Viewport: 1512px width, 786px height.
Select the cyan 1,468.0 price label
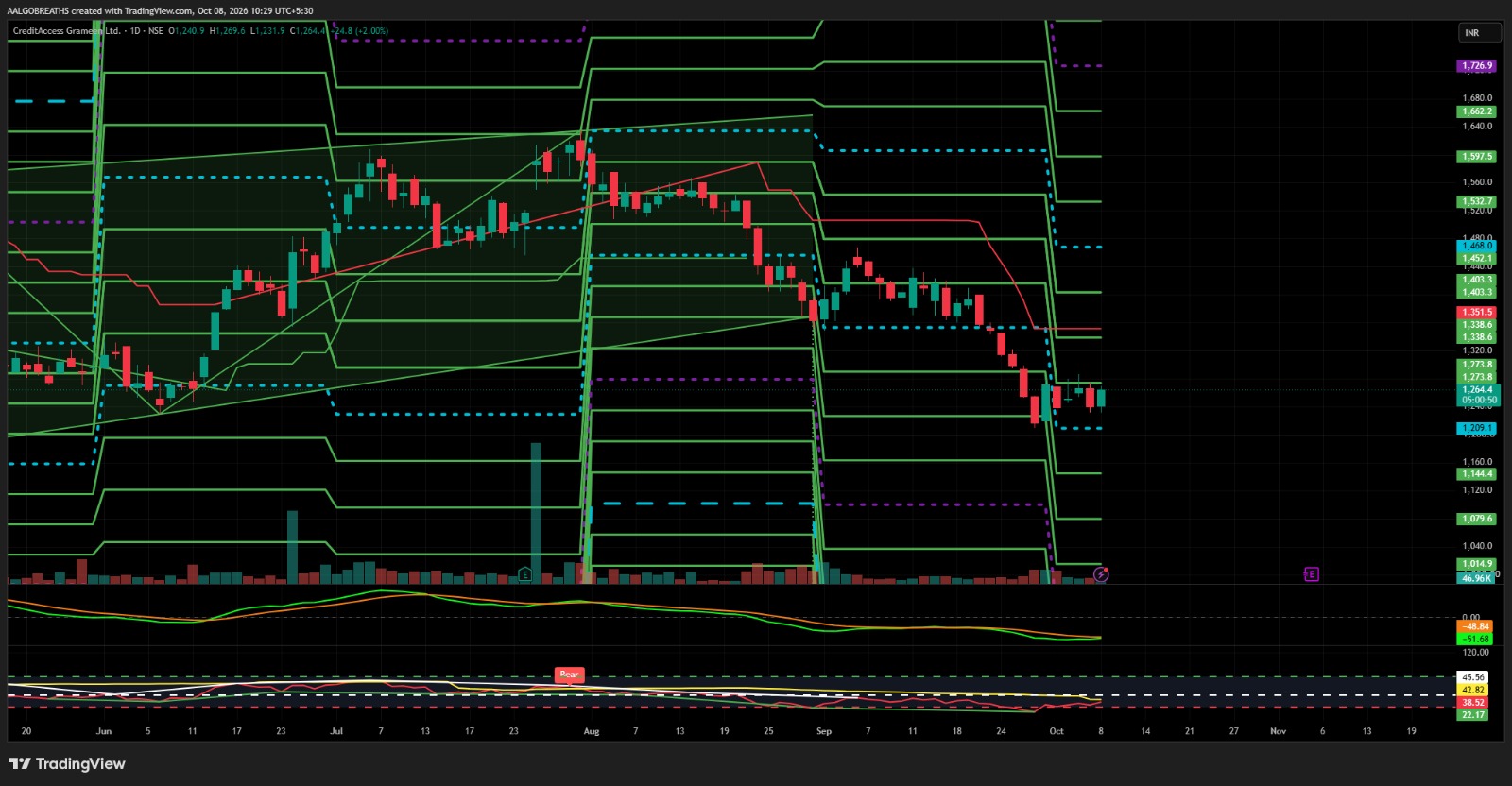tap(1477, 246)
